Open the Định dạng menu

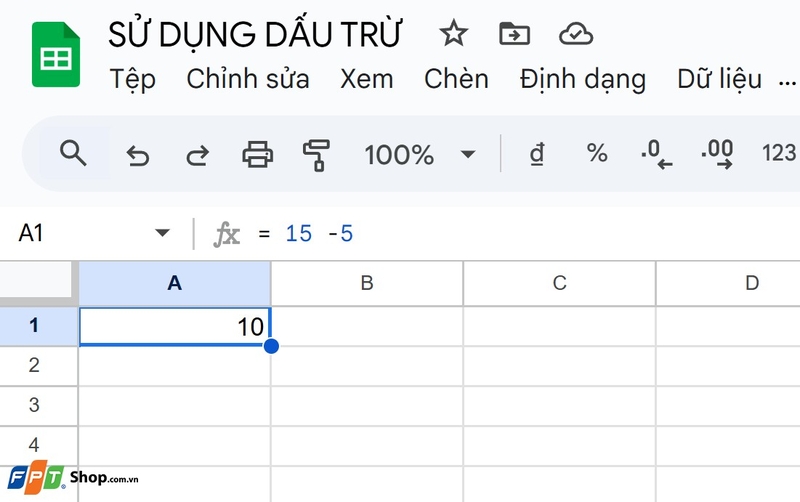[583, 80]
